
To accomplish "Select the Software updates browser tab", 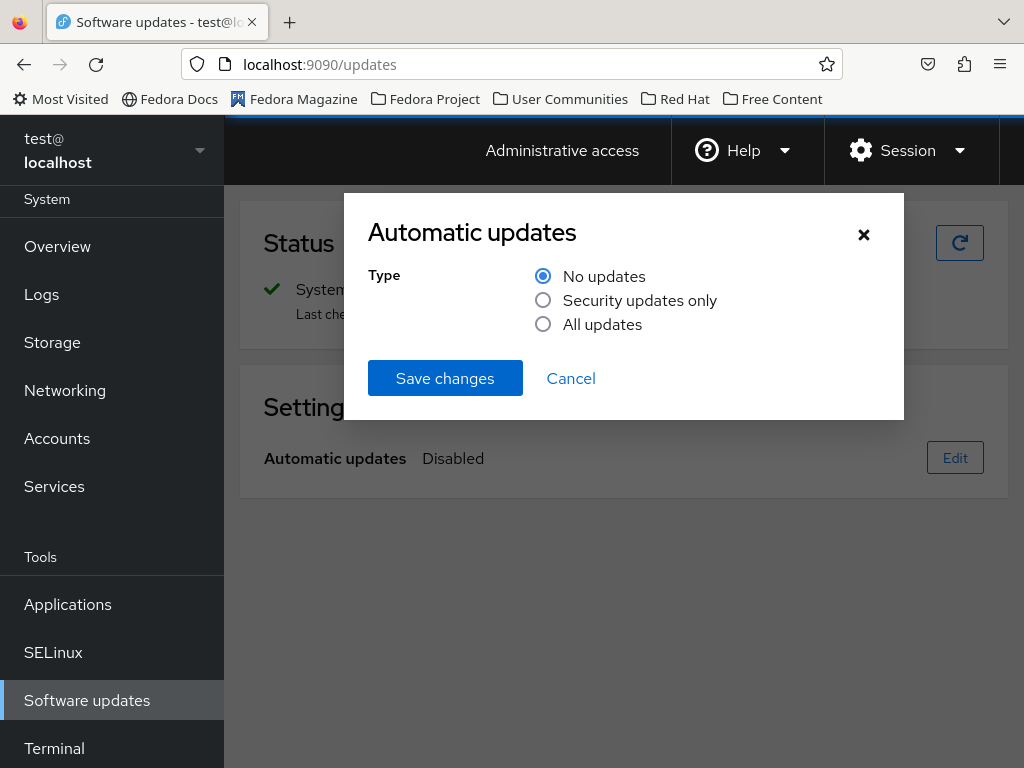I will 157,22.
